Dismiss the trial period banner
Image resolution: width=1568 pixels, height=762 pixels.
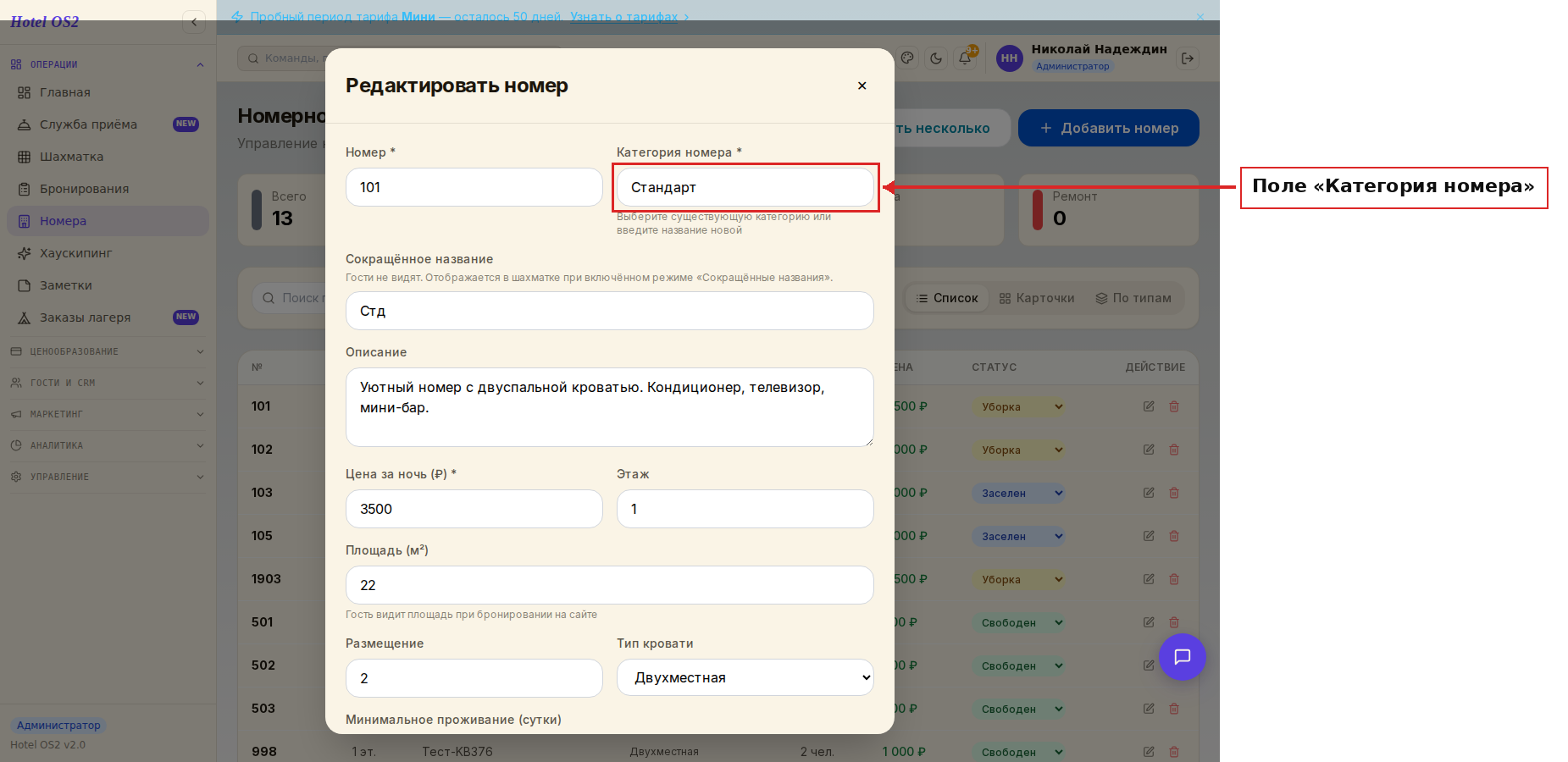click(1200, 17)
